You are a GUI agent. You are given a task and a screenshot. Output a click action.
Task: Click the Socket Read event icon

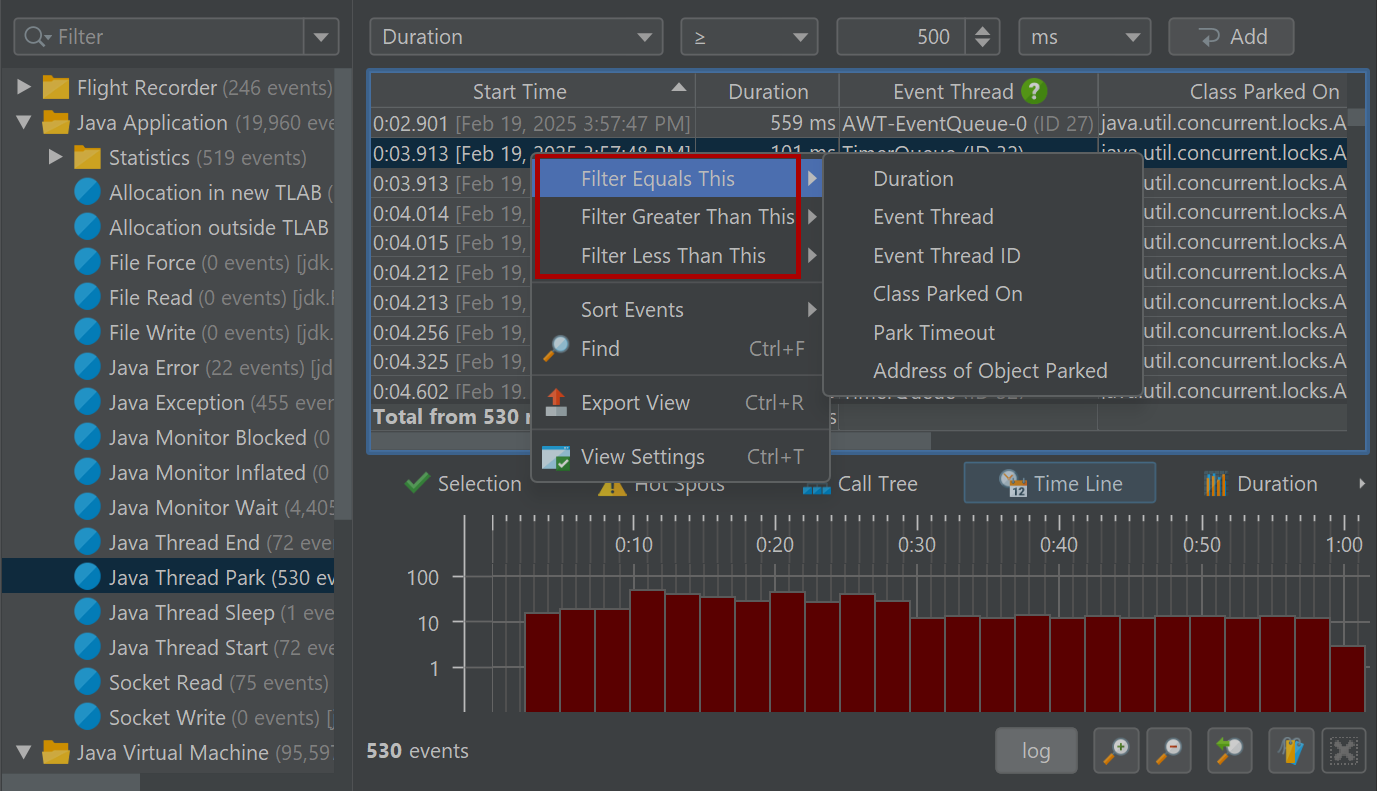(x=89, y=683)
